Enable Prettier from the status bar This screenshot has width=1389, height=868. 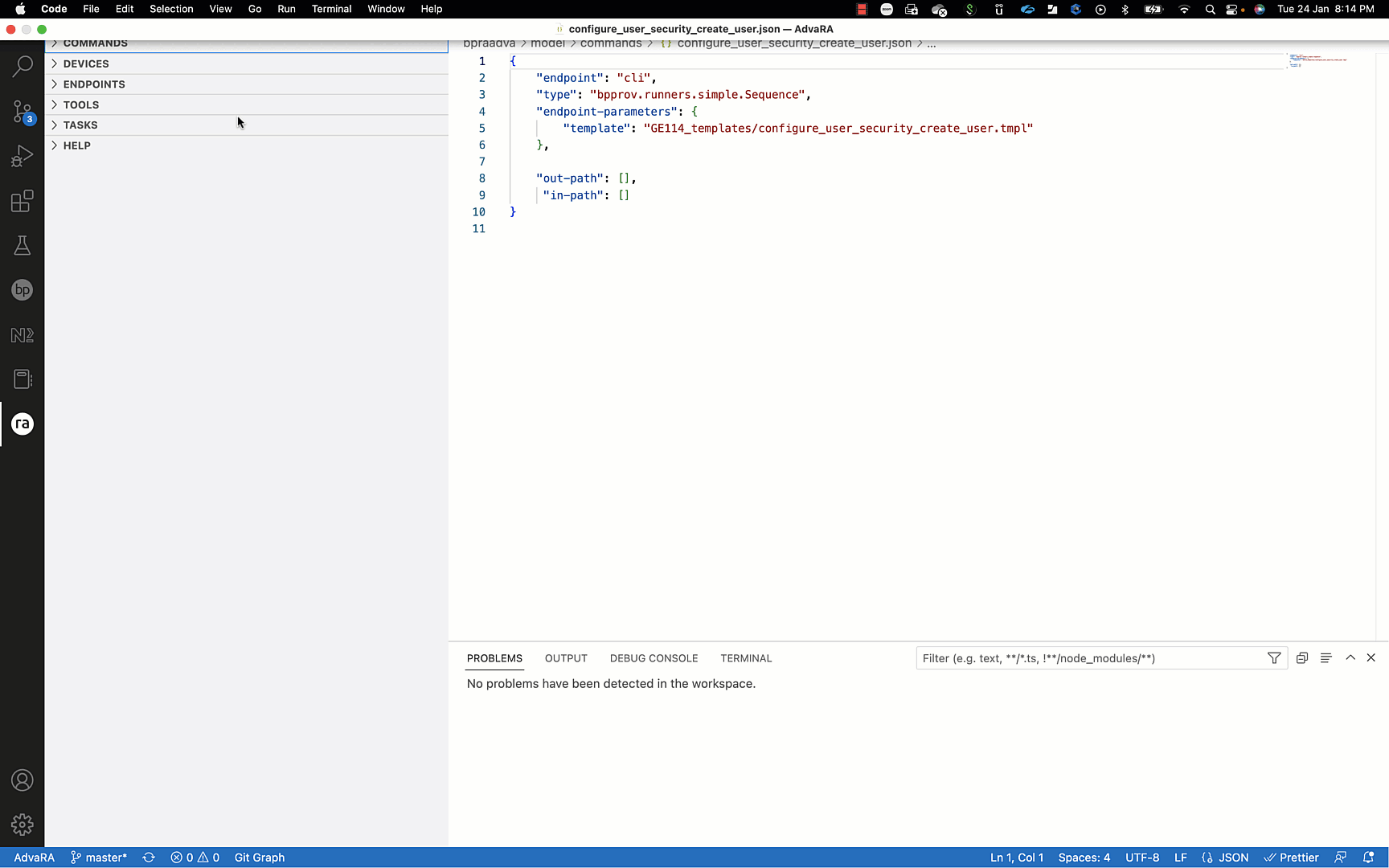click(1292, 858)
